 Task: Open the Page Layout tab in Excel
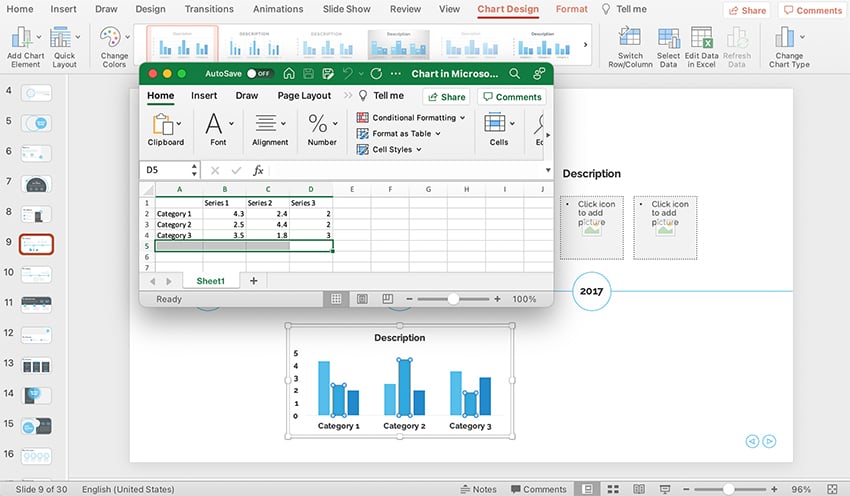[x=304, y=96]
